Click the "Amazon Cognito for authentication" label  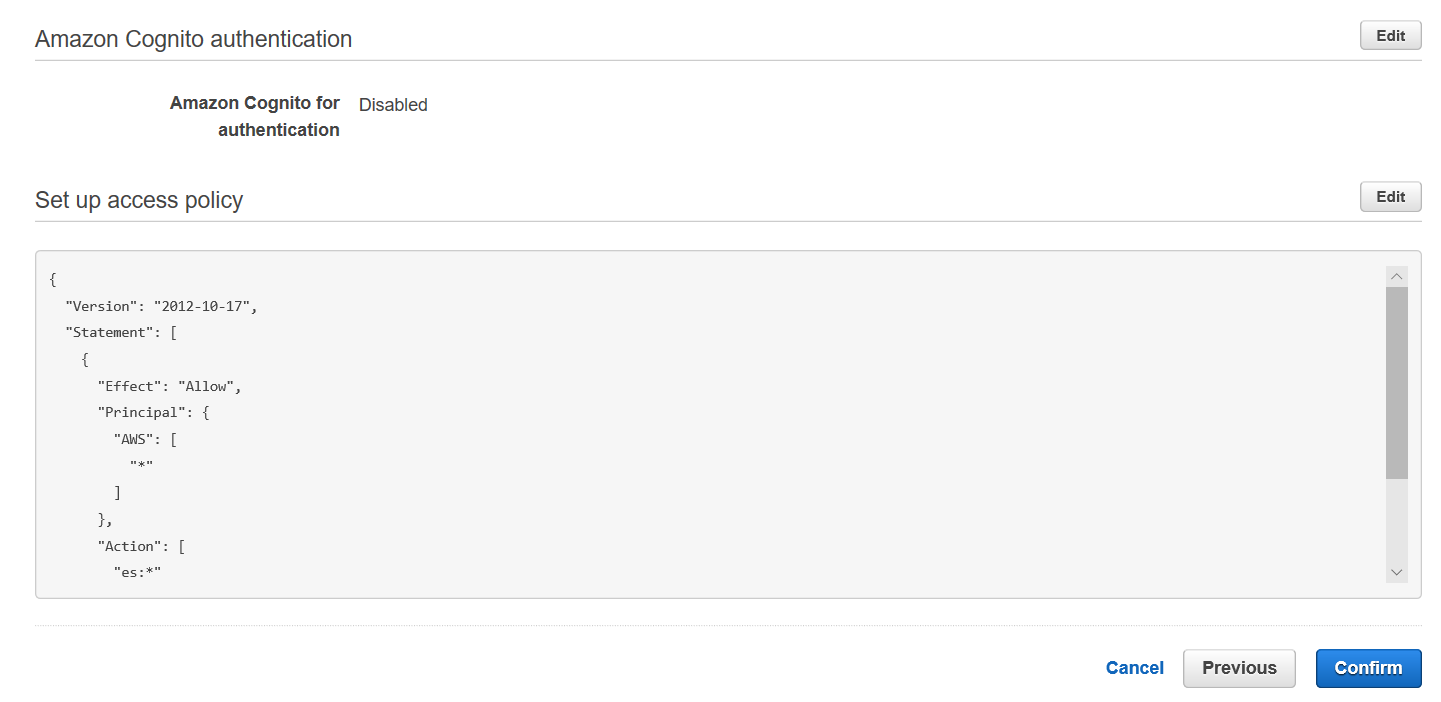[x=255, y=116]
